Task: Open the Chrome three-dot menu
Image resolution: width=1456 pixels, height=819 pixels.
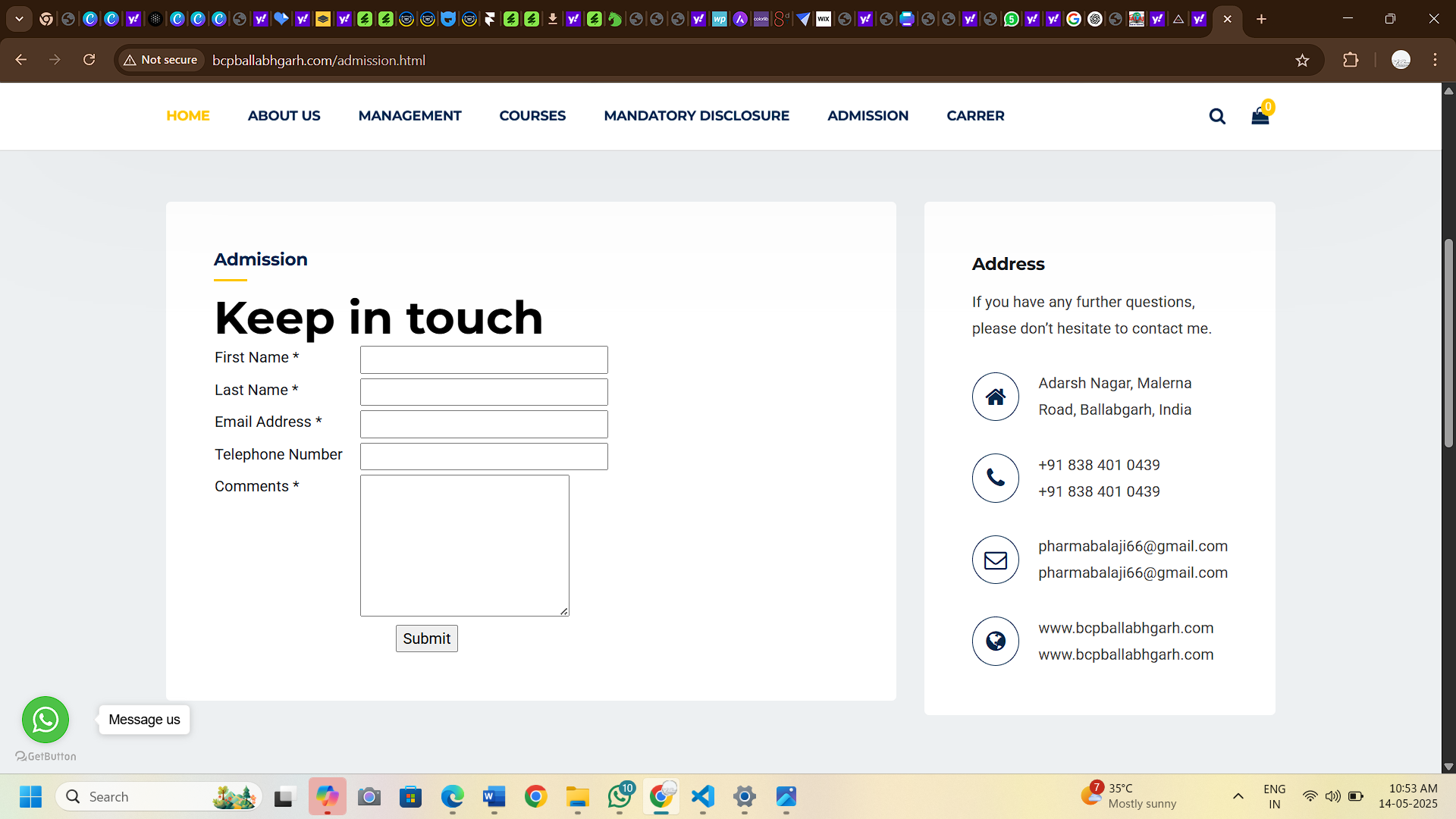Action: click(1435, 60)
